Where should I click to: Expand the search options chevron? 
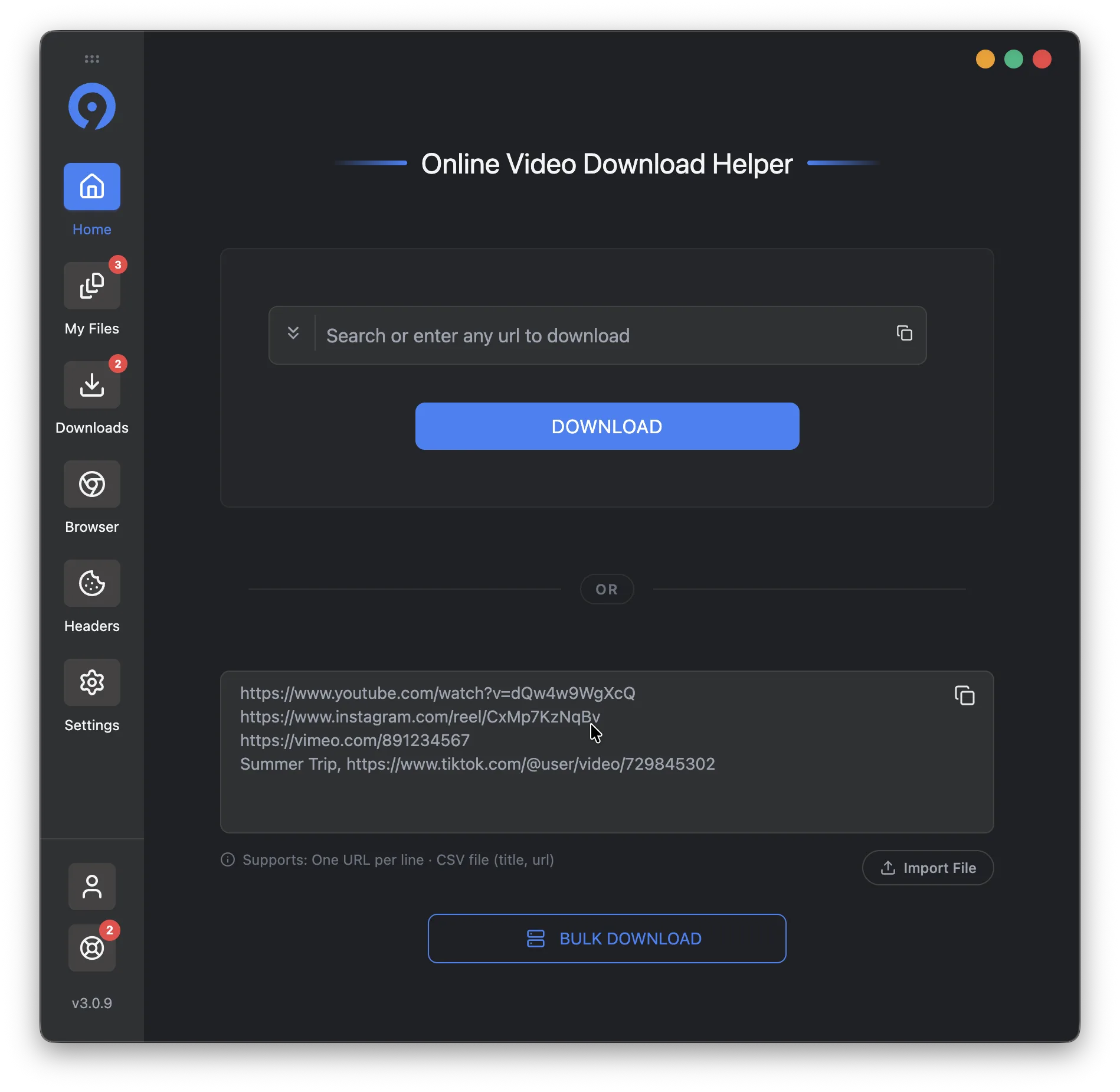pos(293,334)
